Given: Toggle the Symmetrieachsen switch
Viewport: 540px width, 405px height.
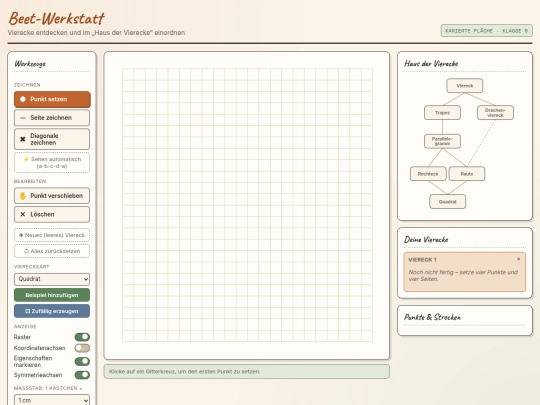Looking at the screenshot, I should [82, 375].
